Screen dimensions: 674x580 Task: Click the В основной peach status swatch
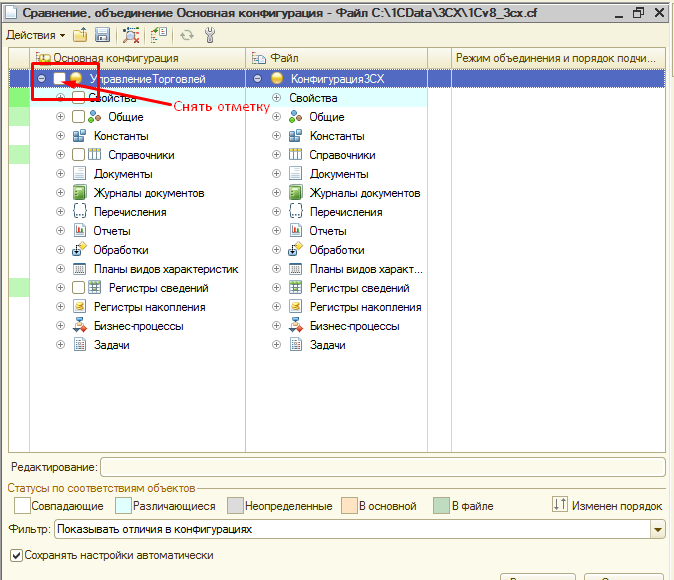click(x=349, y=506)
